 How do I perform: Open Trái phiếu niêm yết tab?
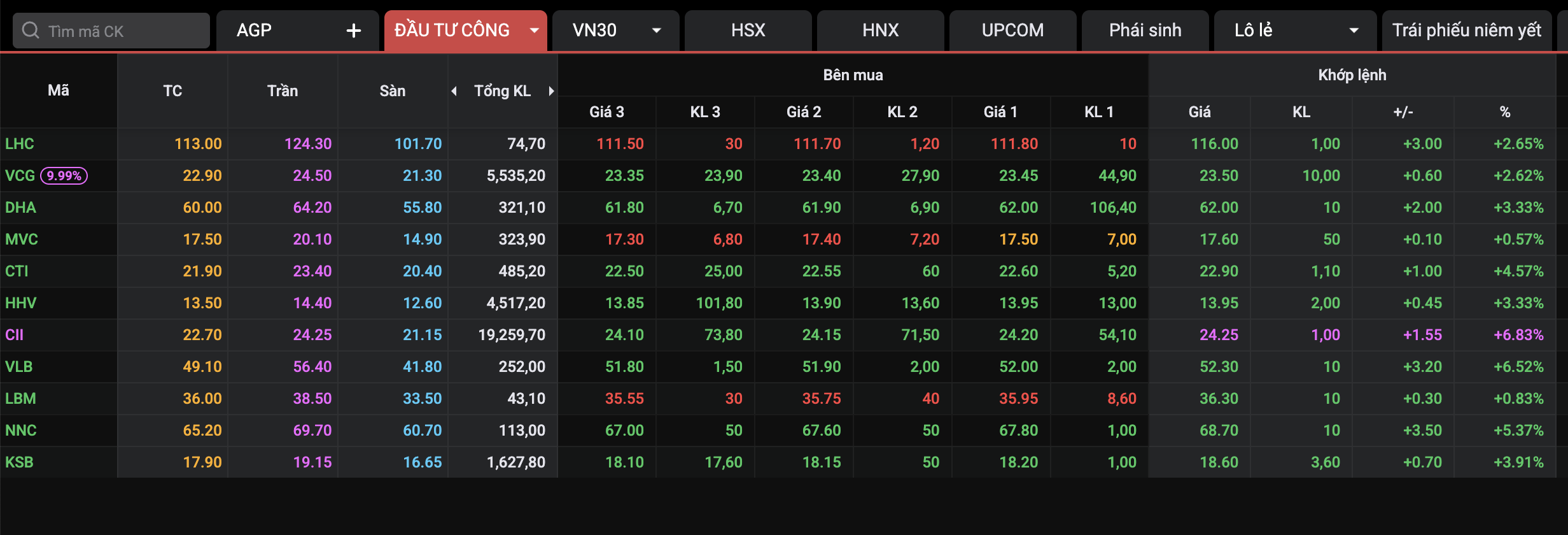tap(1466, 31)
